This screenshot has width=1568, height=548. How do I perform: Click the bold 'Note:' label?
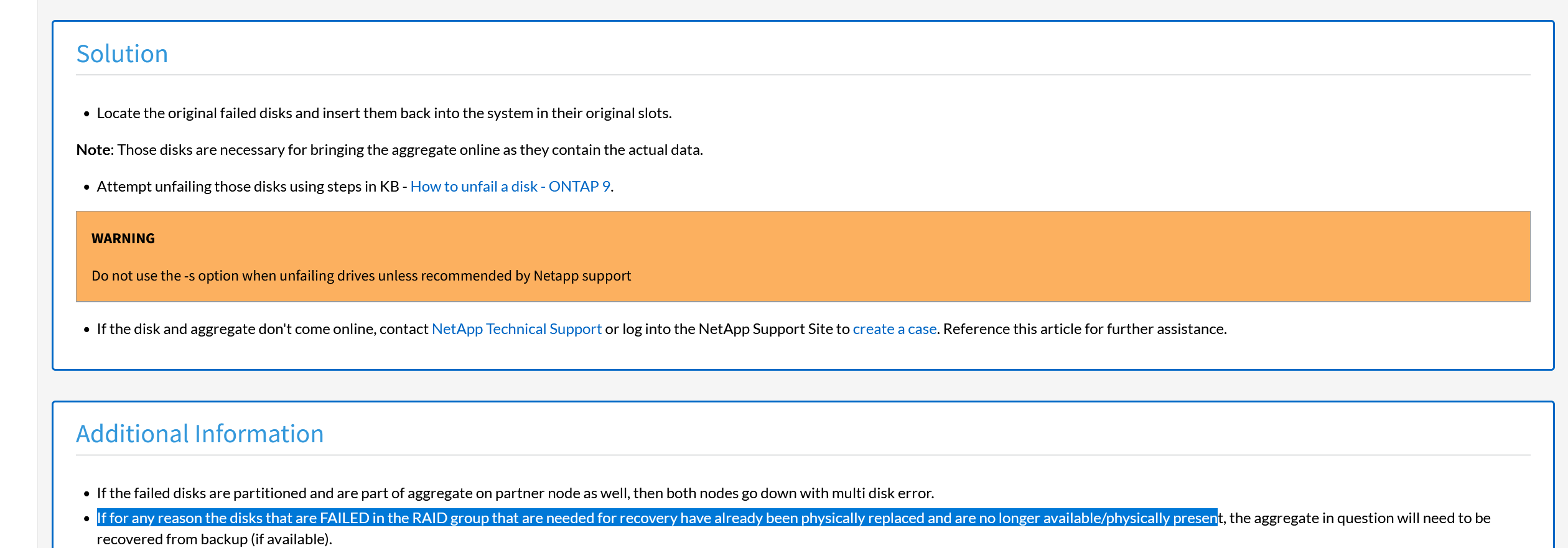(x=95, y=150)
